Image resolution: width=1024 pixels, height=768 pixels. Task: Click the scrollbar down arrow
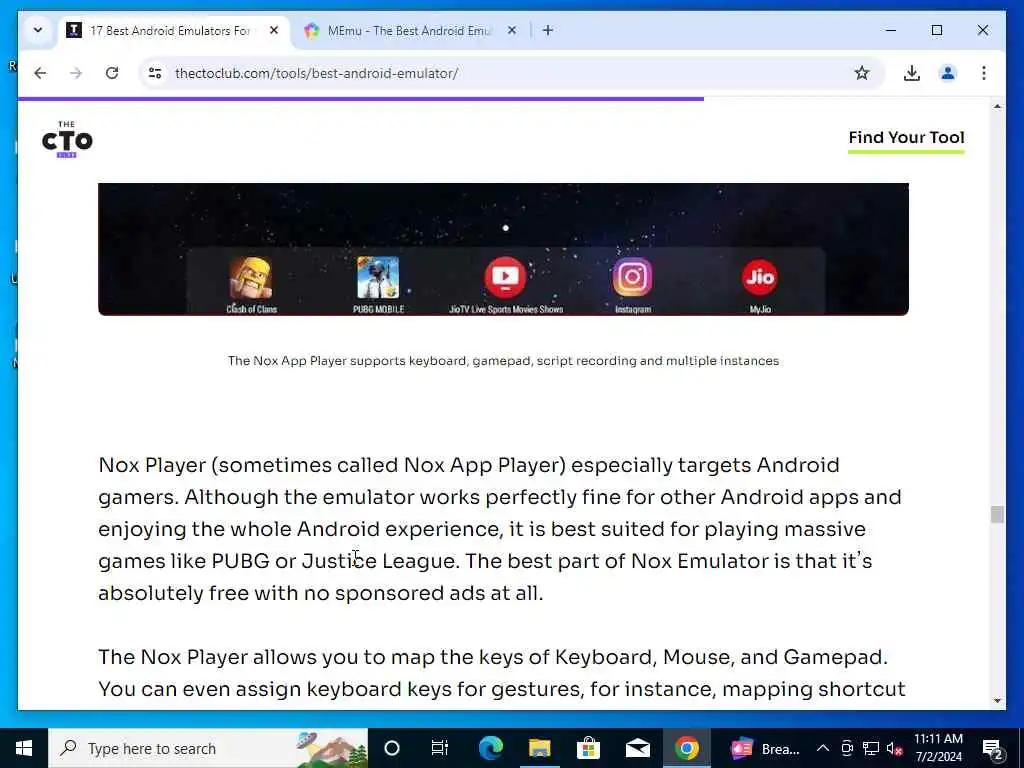click(x=997, y=701)
